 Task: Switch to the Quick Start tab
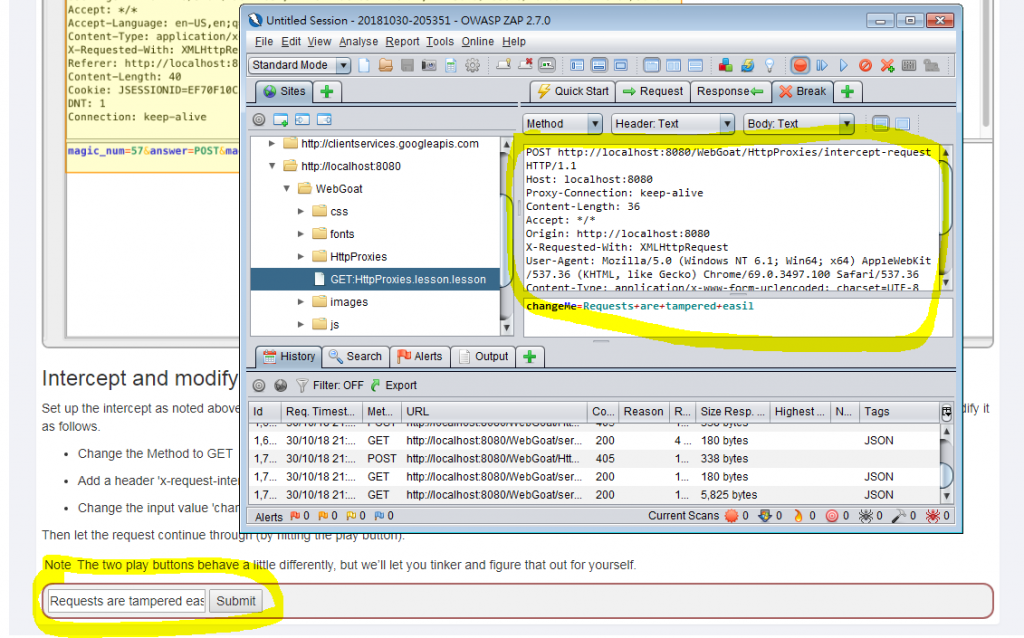pyautogui.click(x=572, y=91)
